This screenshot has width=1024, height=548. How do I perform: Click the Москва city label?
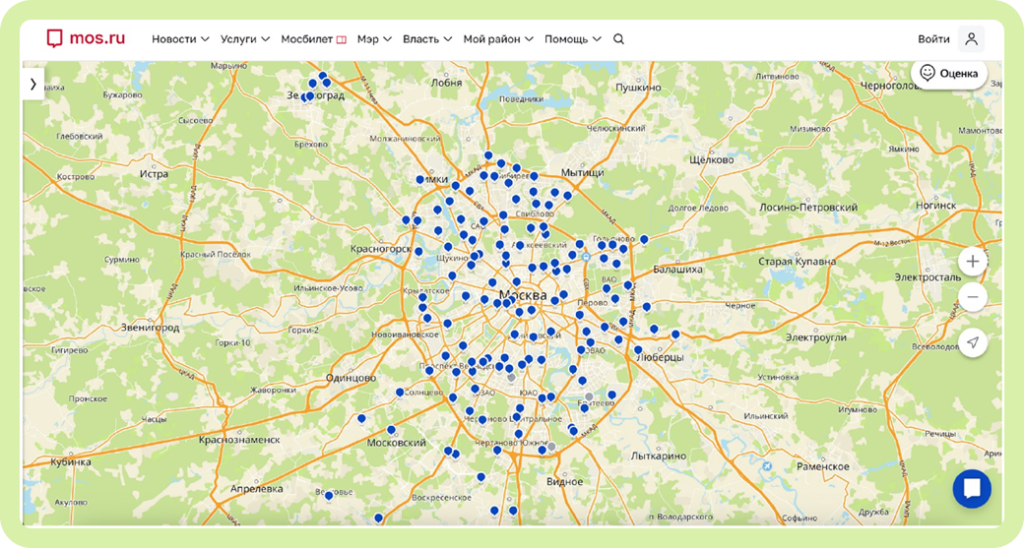(x=522, y=295)
